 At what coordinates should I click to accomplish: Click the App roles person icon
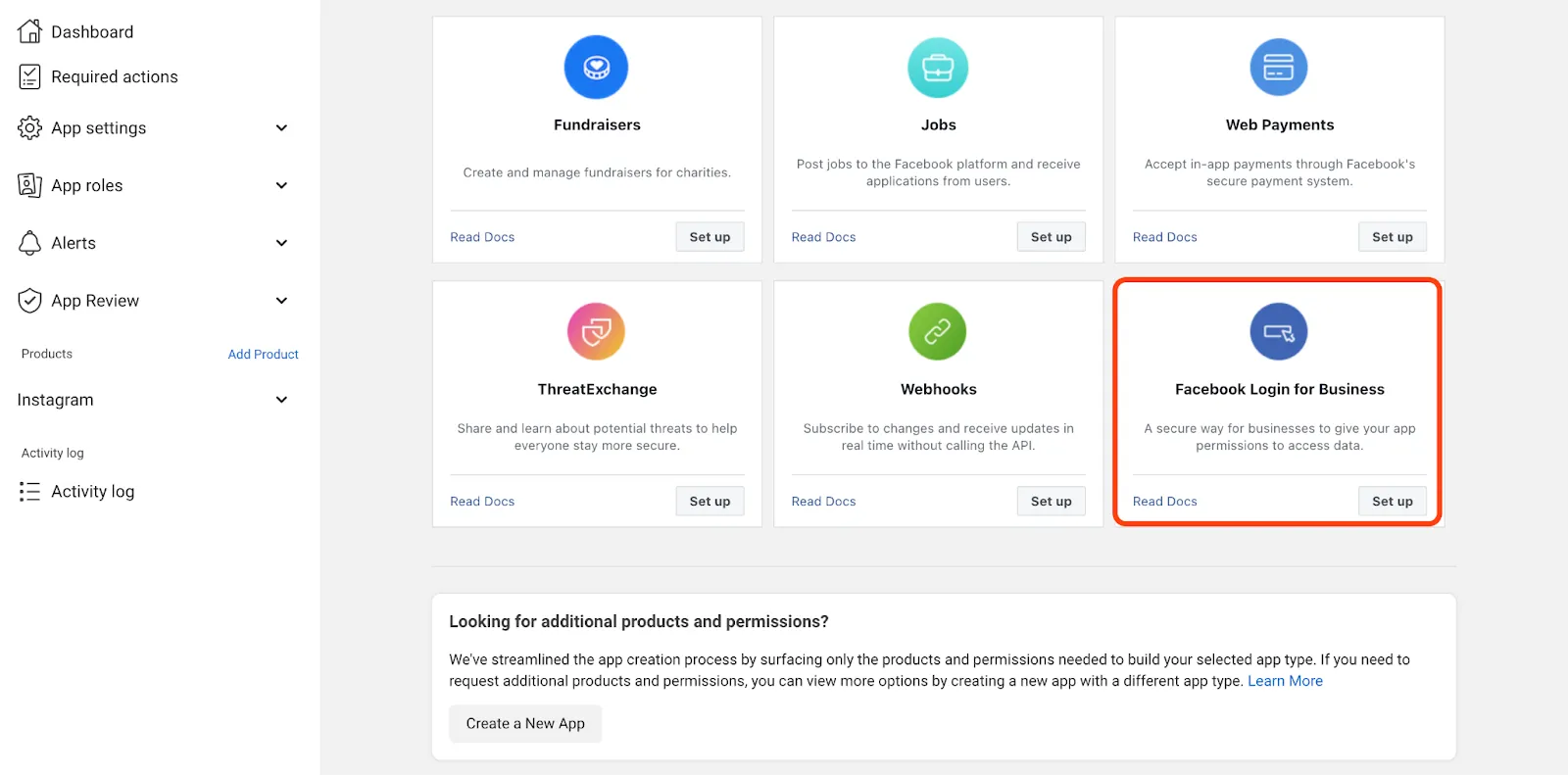click(x=29, y=185)
